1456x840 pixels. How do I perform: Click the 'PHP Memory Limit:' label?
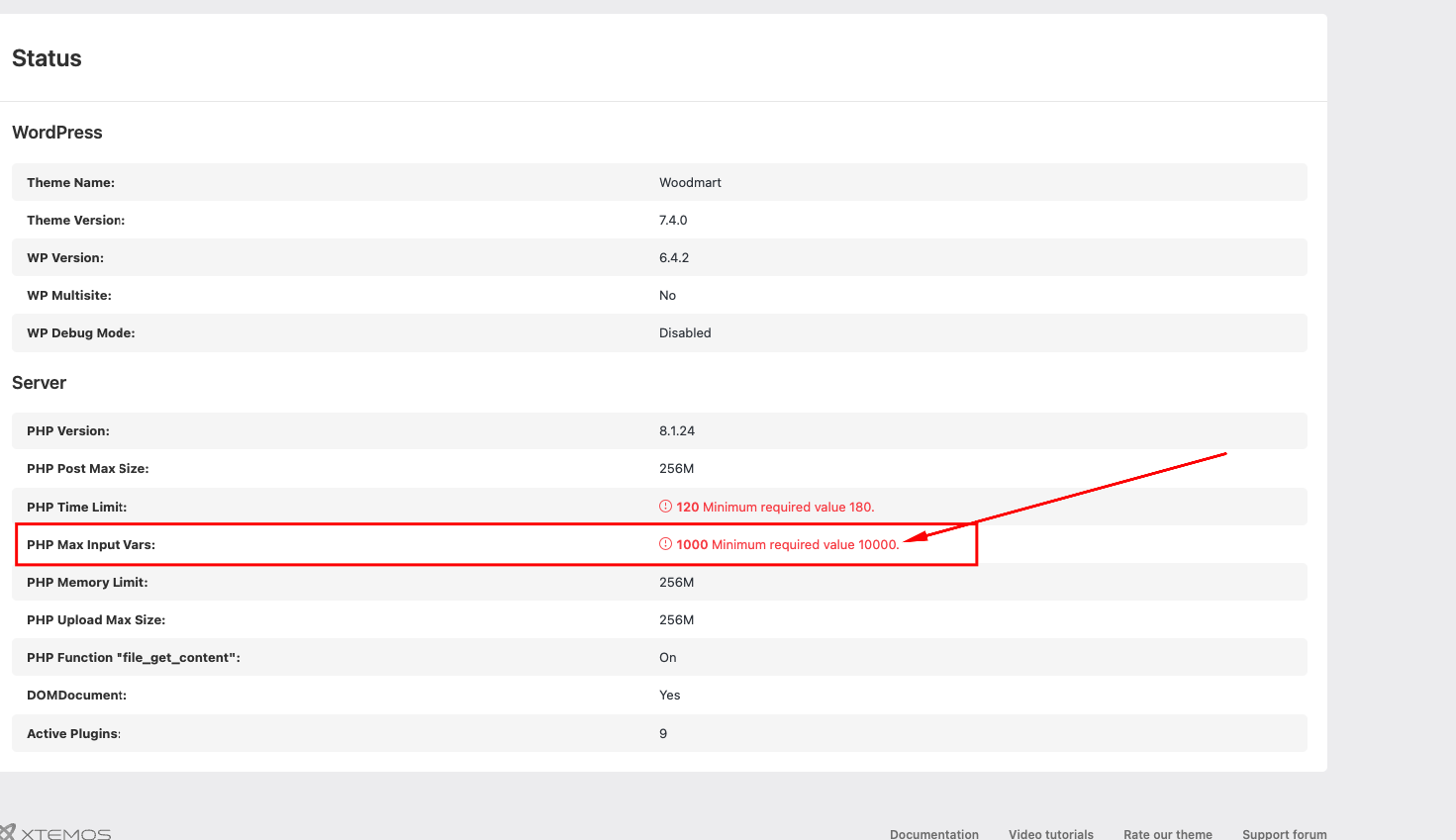(87, 583)
